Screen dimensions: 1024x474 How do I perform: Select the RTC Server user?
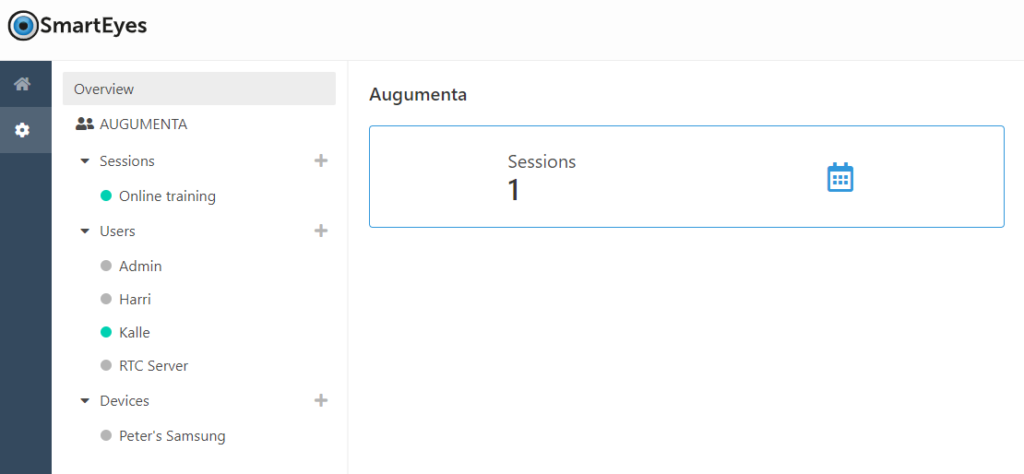pos(153,366)
